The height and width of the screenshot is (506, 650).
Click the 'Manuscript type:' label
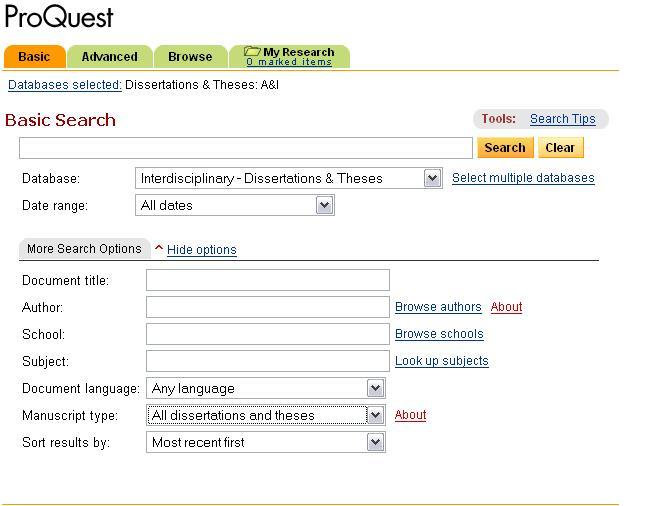click(x=70, y=416)
